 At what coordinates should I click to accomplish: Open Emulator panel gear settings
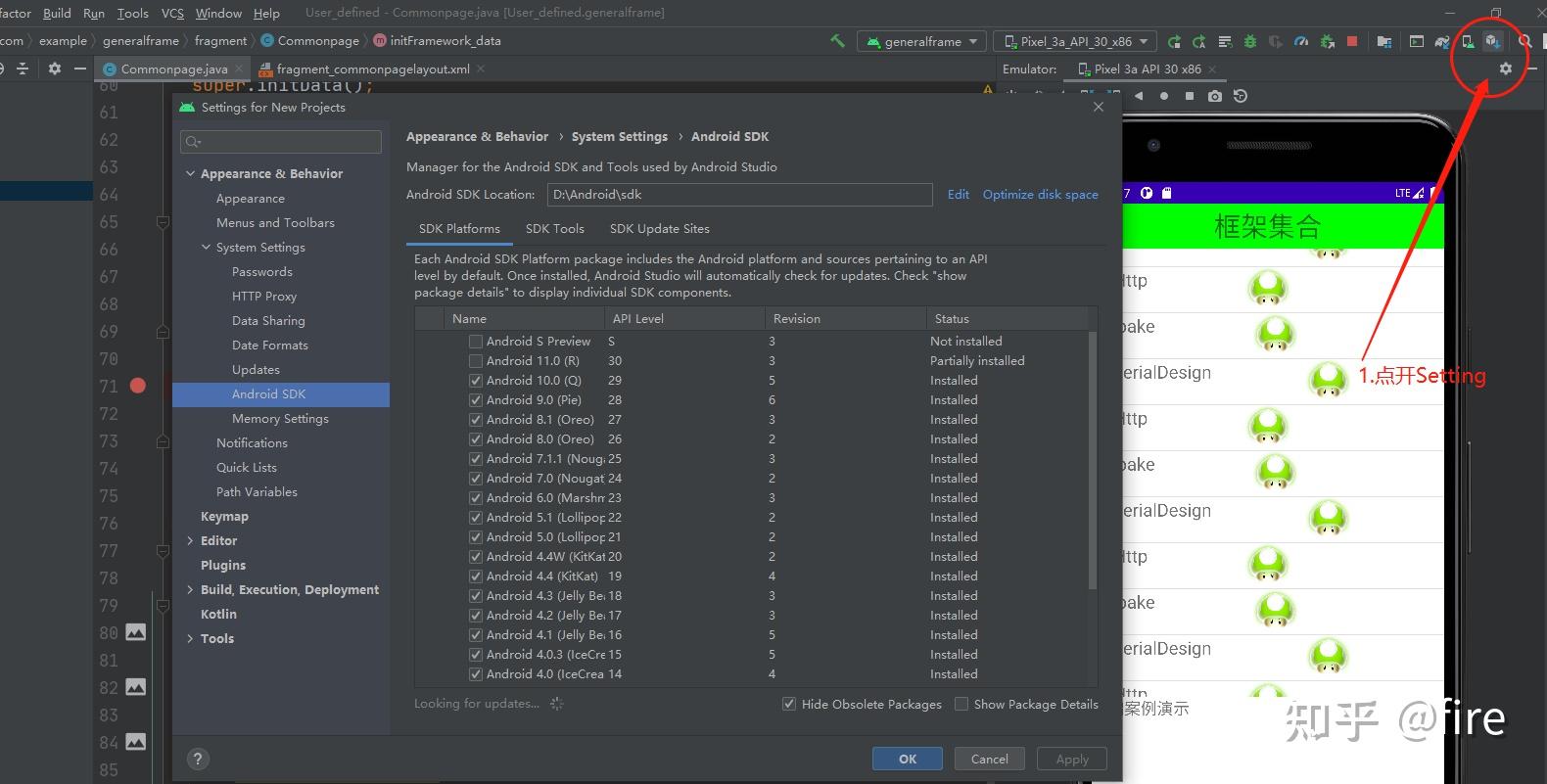click(1506, 69)
